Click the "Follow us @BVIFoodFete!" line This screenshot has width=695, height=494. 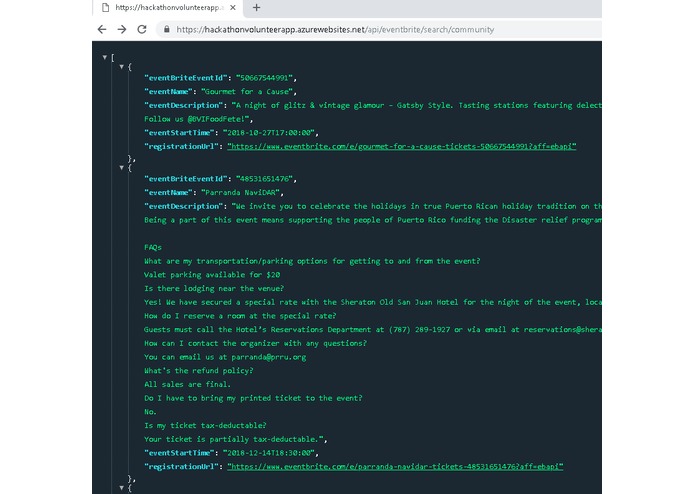click(198, 119)
